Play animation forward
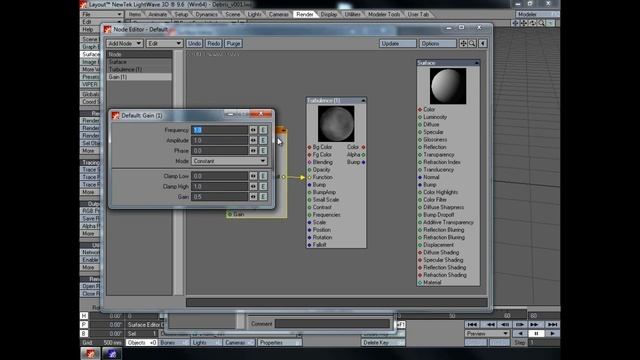 [x=552, y=333]
